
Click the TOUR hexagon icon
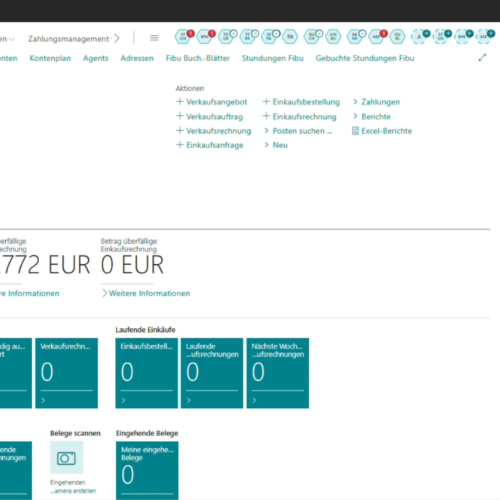point(226,37)
